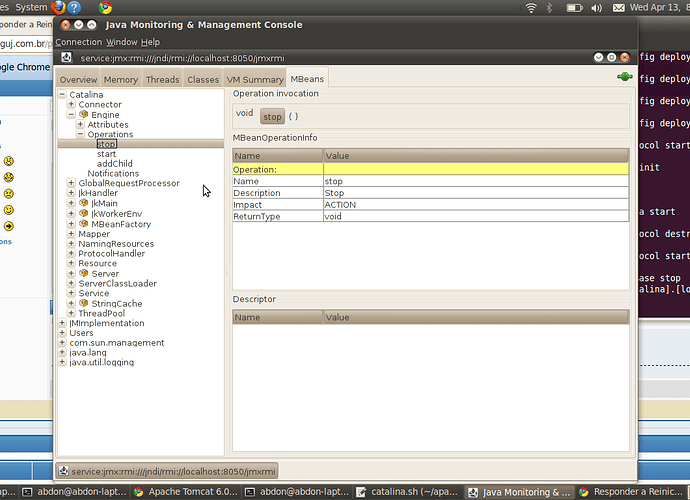Switch to the Classes tab
Screen dimensions: 690x500
coord(203,79)
